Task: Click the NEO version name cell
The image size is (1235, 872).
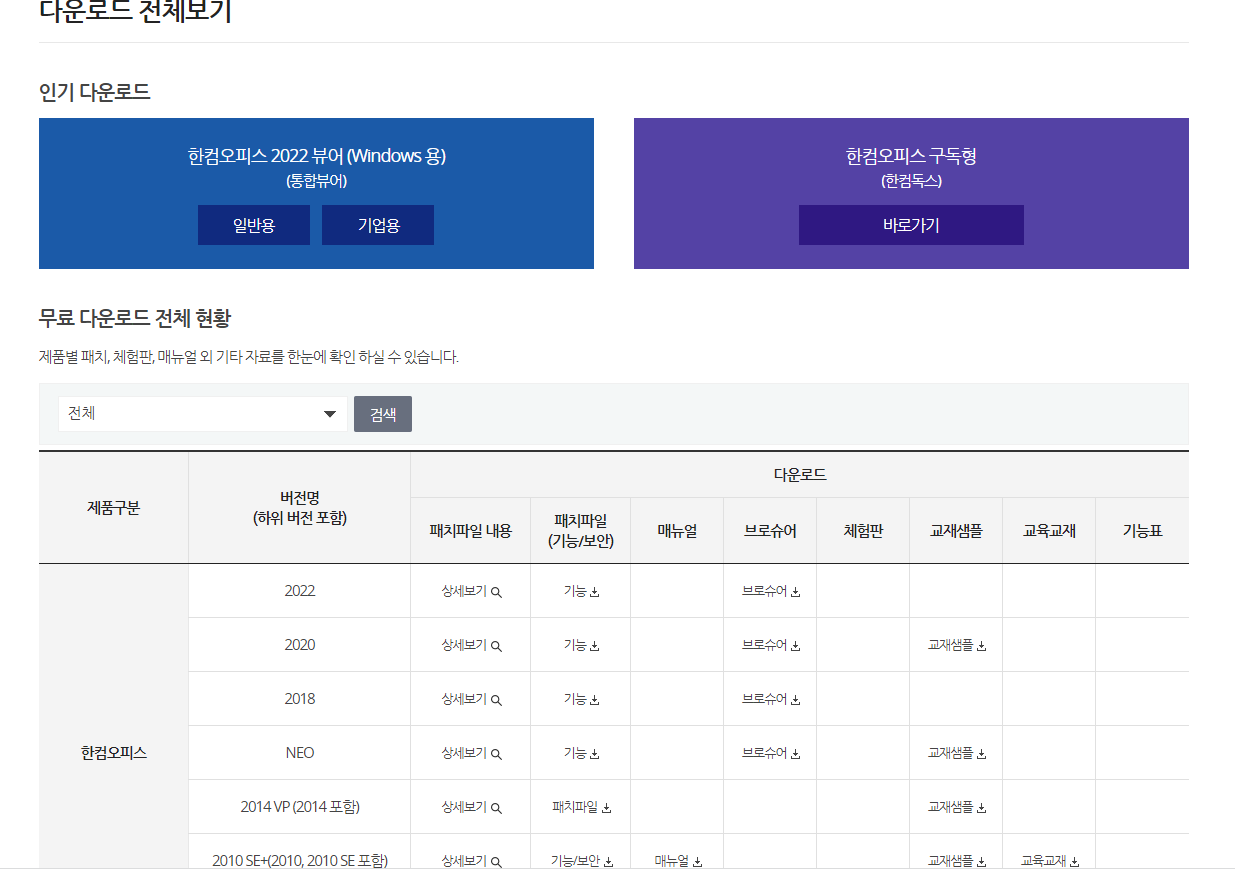Action: (299, 753)
